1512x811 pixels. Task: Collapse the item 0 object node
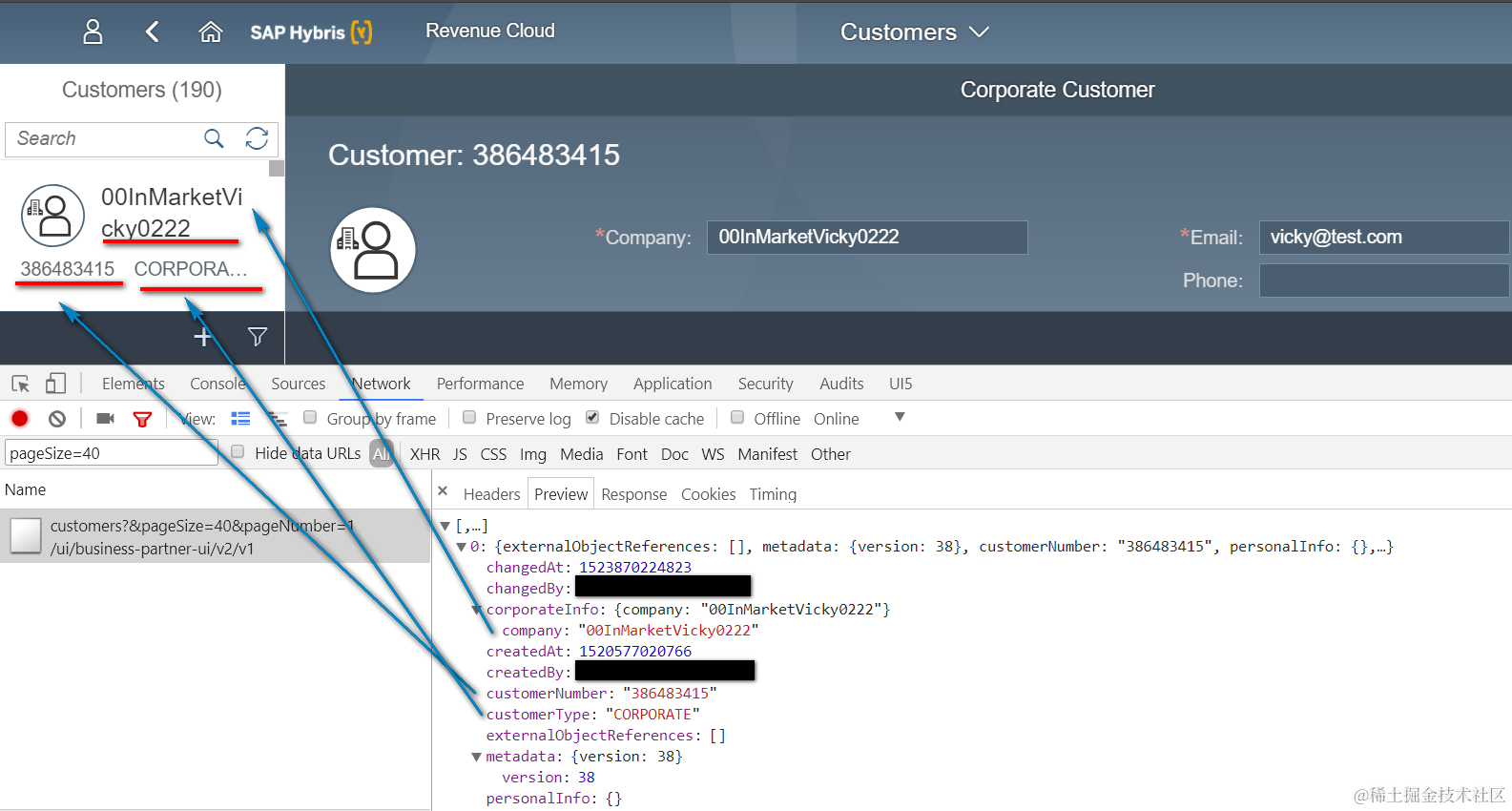(x=461, y=547)
